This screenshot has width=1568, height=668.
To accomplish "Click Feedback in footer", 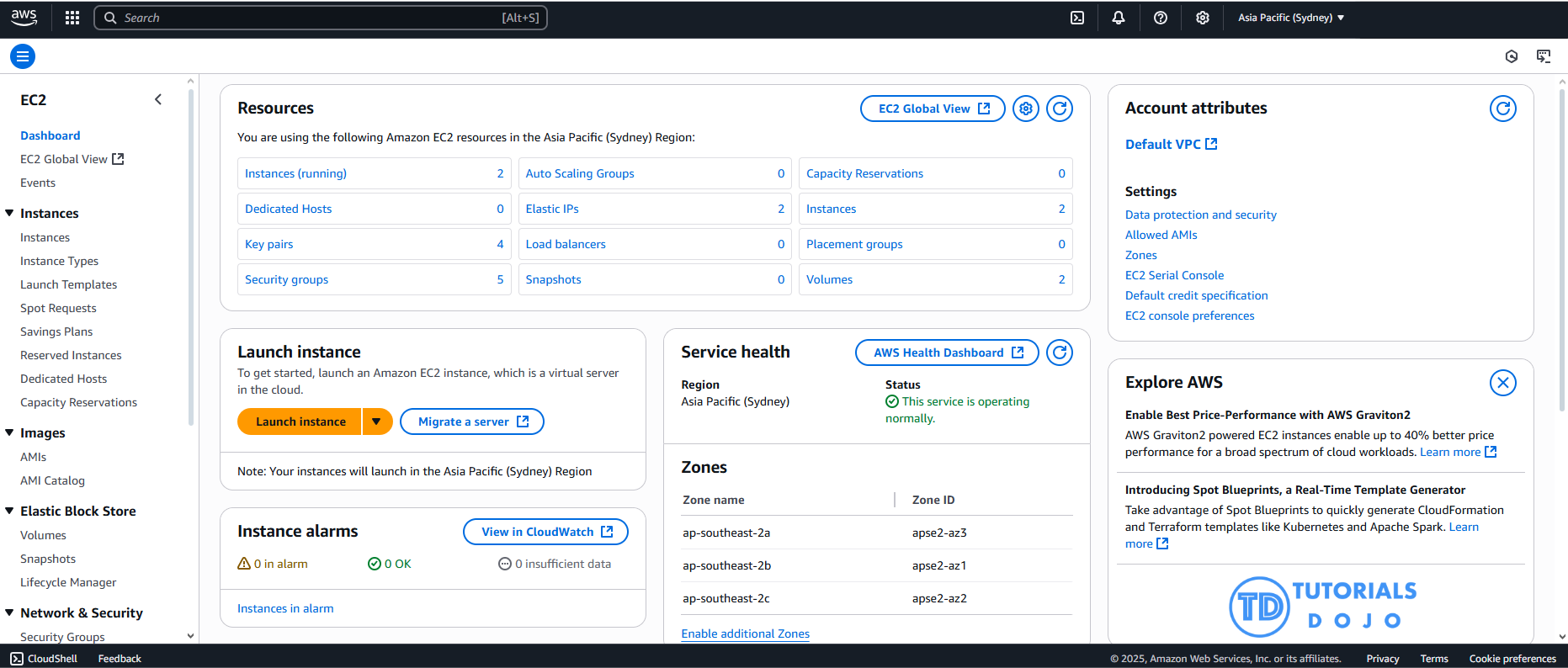I will tap(120, 659).
